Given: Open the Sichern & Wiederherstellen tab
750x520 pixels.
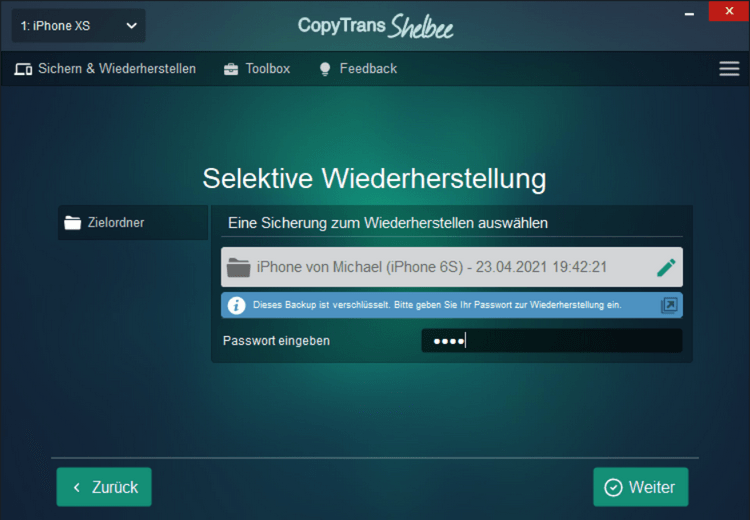Looking at the screenshot, I should pyautogui.click(x=105, y=69).
